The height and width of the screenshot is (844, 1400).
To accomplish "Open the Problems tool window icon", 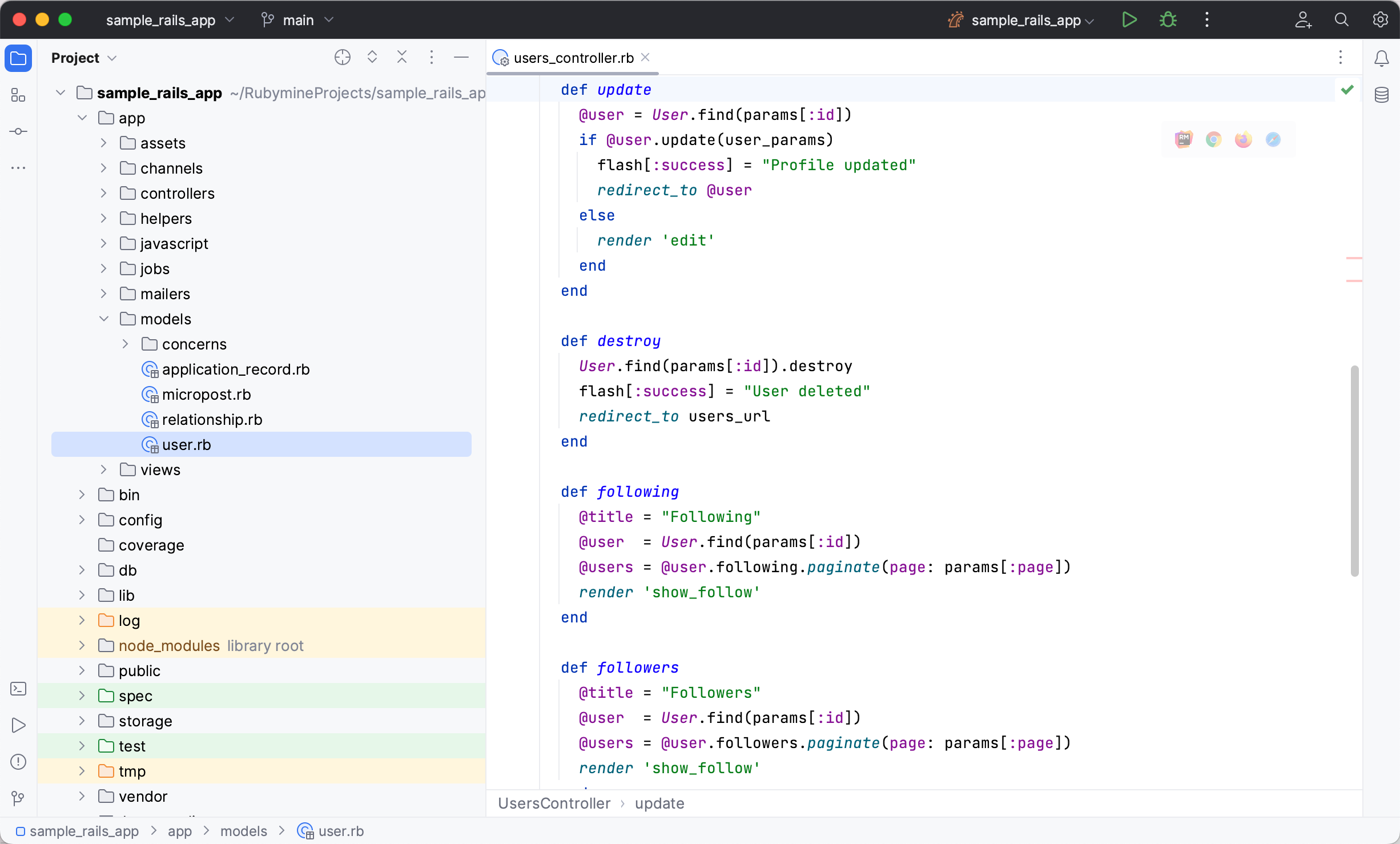I will coord(18,762).
